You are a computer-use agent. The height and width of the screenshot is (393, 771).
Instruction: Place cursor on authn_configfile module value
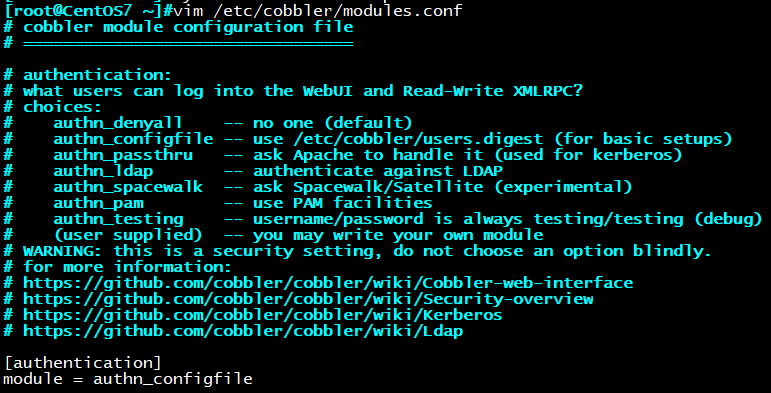(173, 379)
